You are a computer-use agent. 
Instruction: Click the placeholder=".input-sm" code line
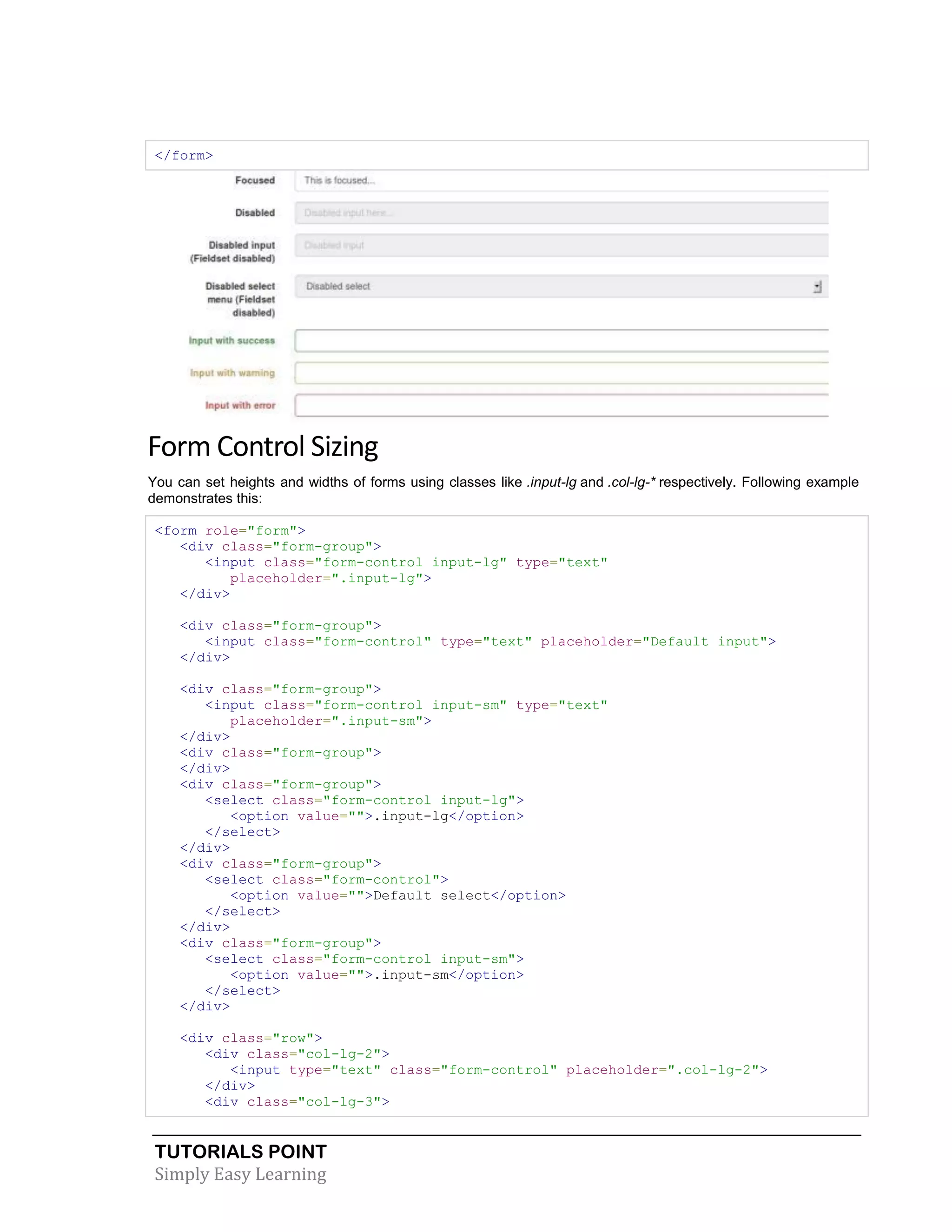click(x=331, y=721)
